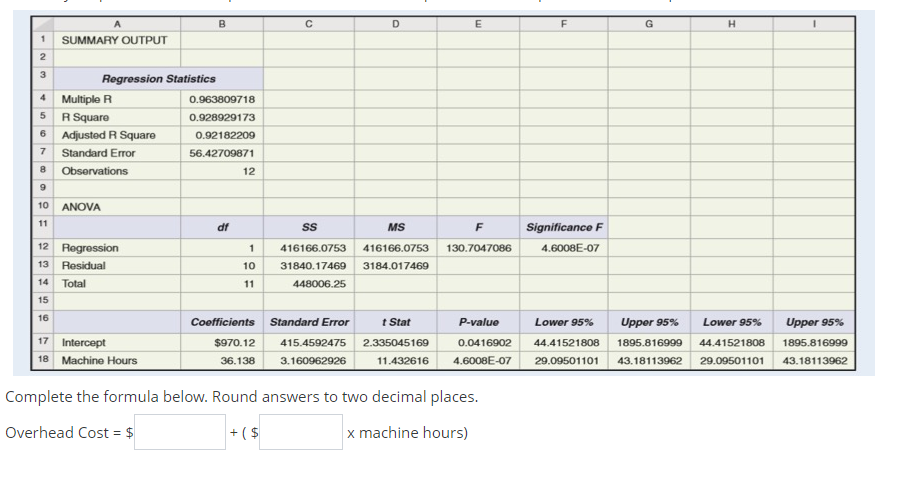
Task: Click the machine hours rate input field
Action: pos(301,432)
